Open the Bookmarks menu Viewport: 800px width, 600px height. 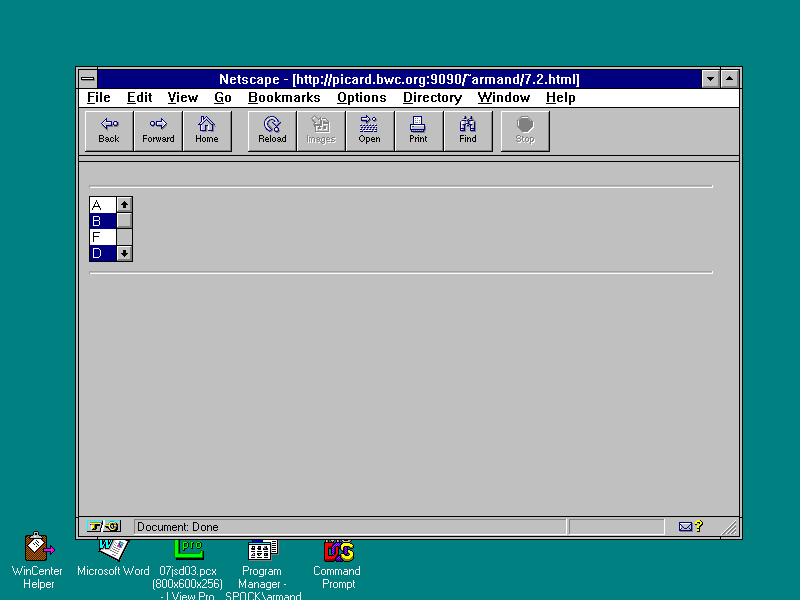[x=284, y=98]
